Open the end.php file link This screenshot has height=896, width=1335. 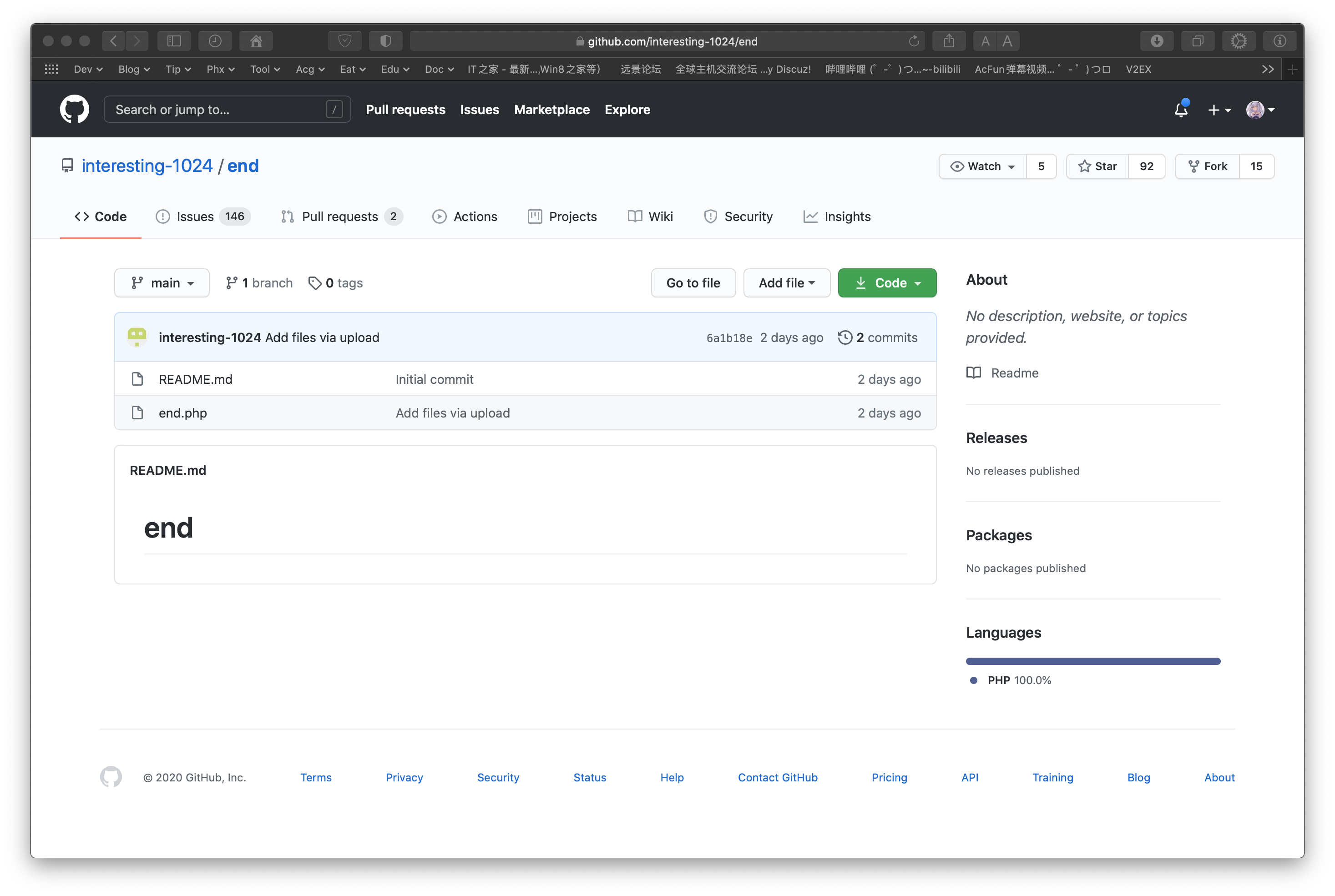click(x=183, y=413)
